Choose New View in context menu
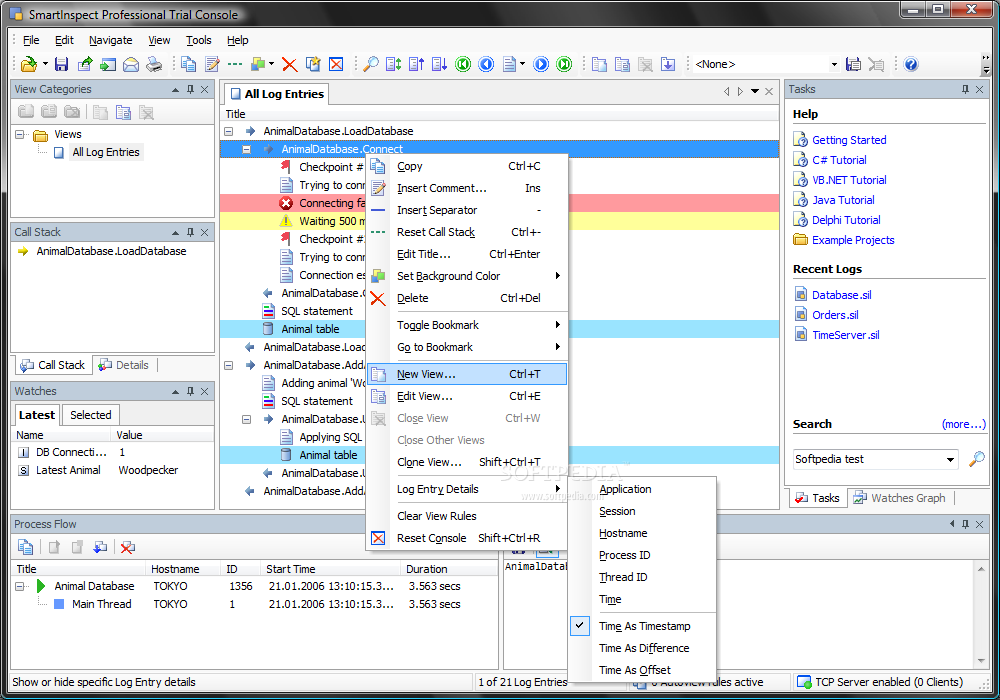 point(467,374)
